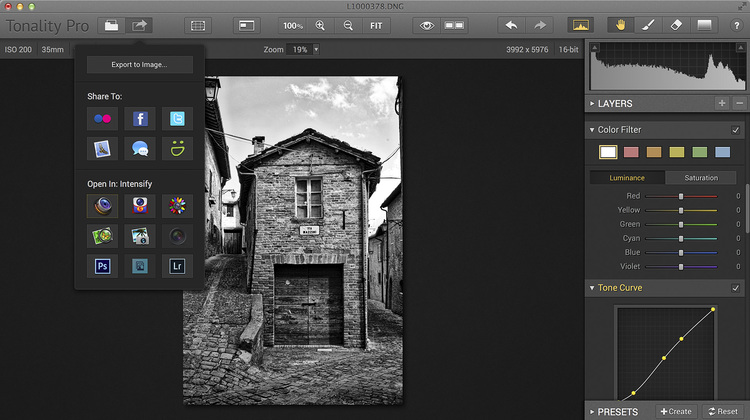Click the FIT zoom button

pos(376,25)
